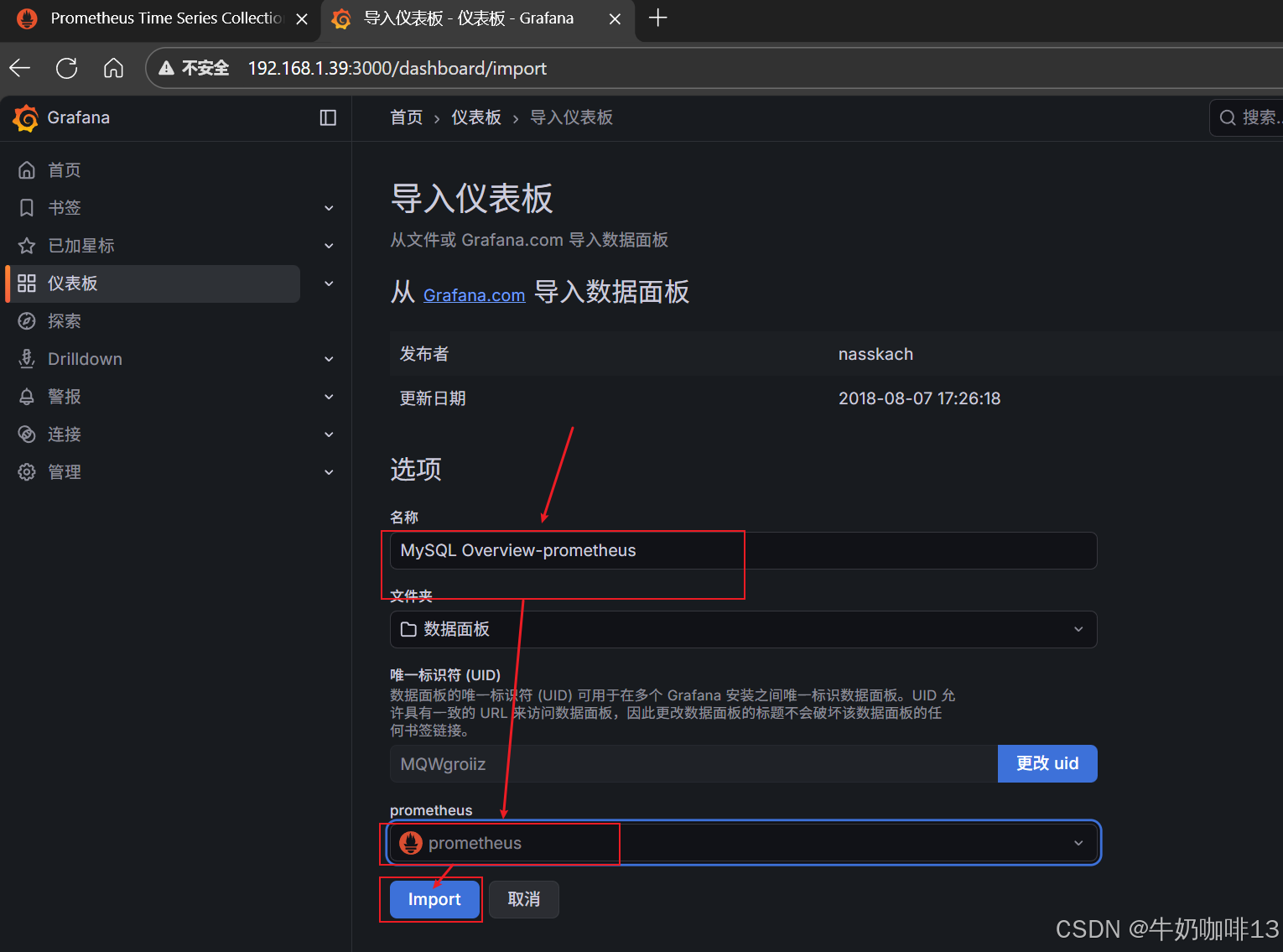
Task: Click the browser home icon
Action: (113, 68)
